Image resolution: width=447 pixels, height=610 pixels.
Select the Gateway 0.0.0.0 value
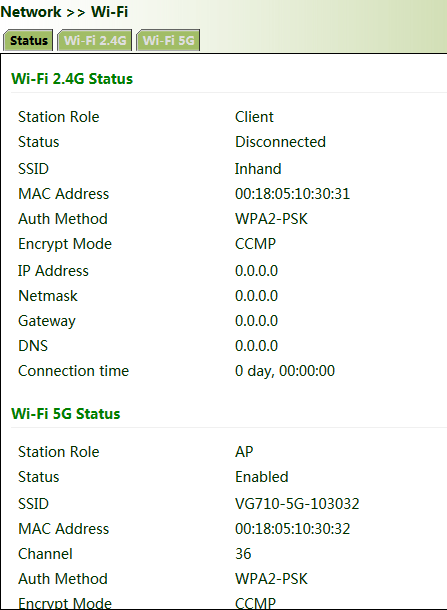click(256, 321)
